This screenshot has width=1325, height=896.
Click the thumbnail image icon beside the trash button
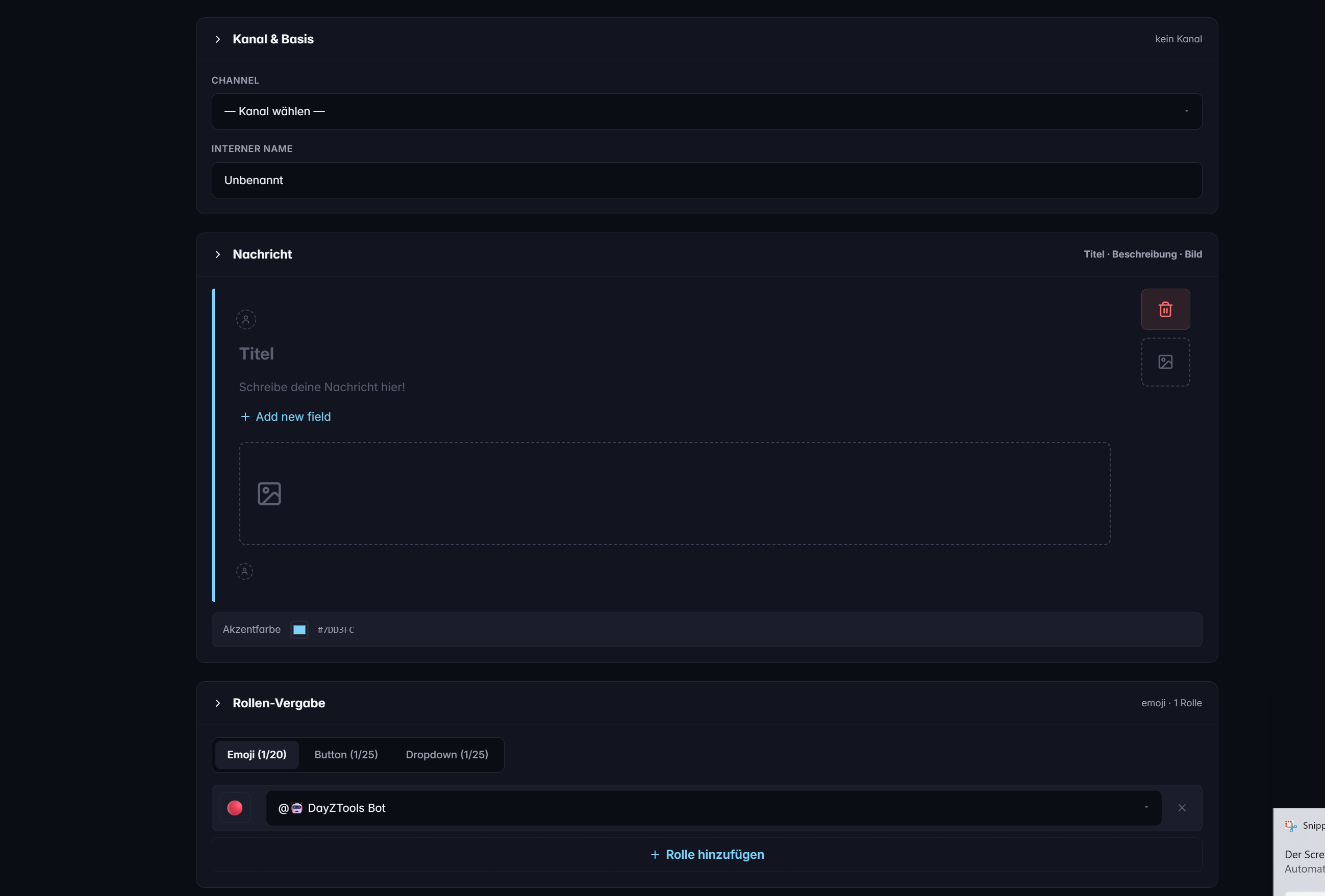pos(1165,362)
